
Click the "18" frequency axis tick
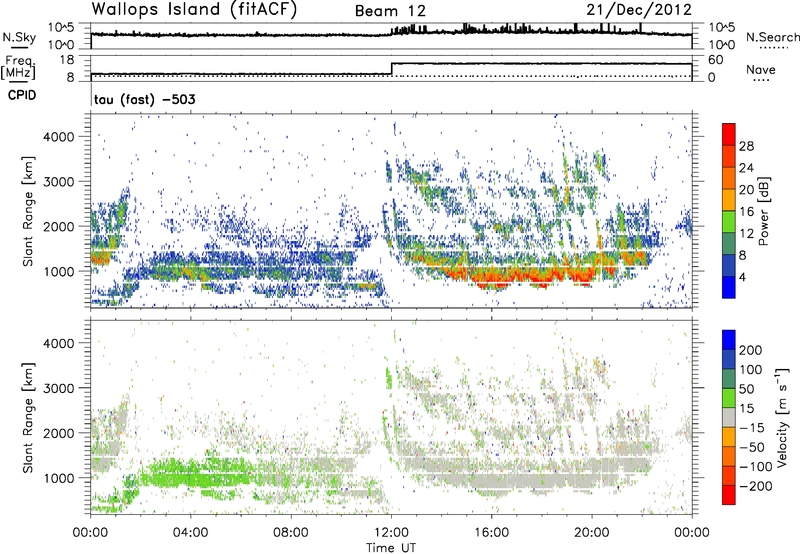[67, 60]
